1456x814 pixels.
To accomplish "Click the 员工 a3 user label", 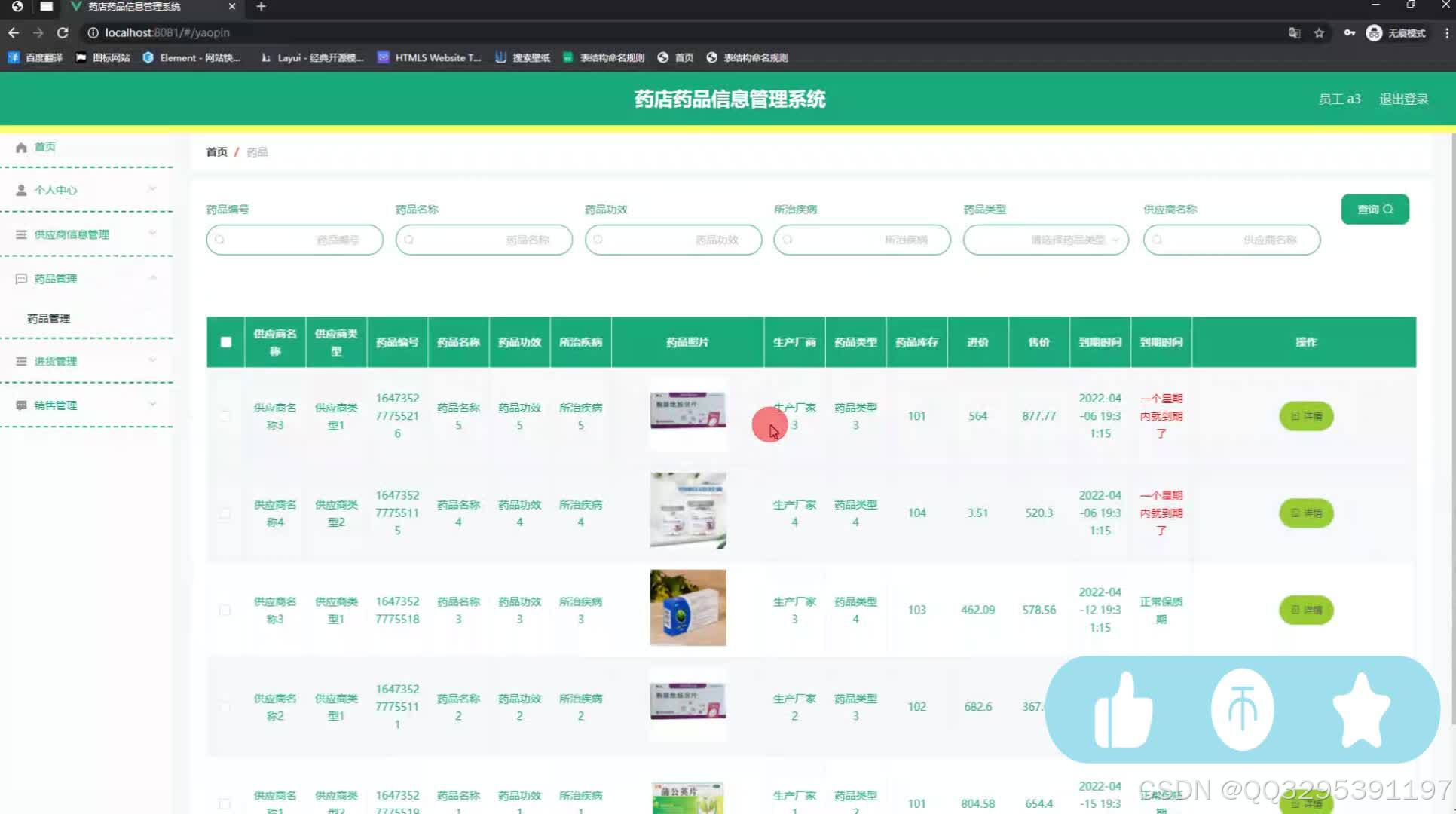I will (1339, 99).
